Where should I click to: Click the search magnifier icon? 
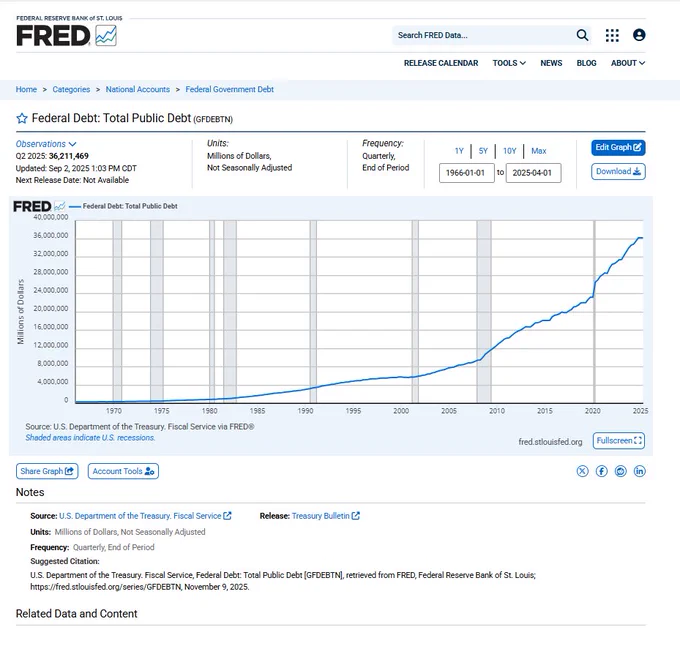coord(582,35)
